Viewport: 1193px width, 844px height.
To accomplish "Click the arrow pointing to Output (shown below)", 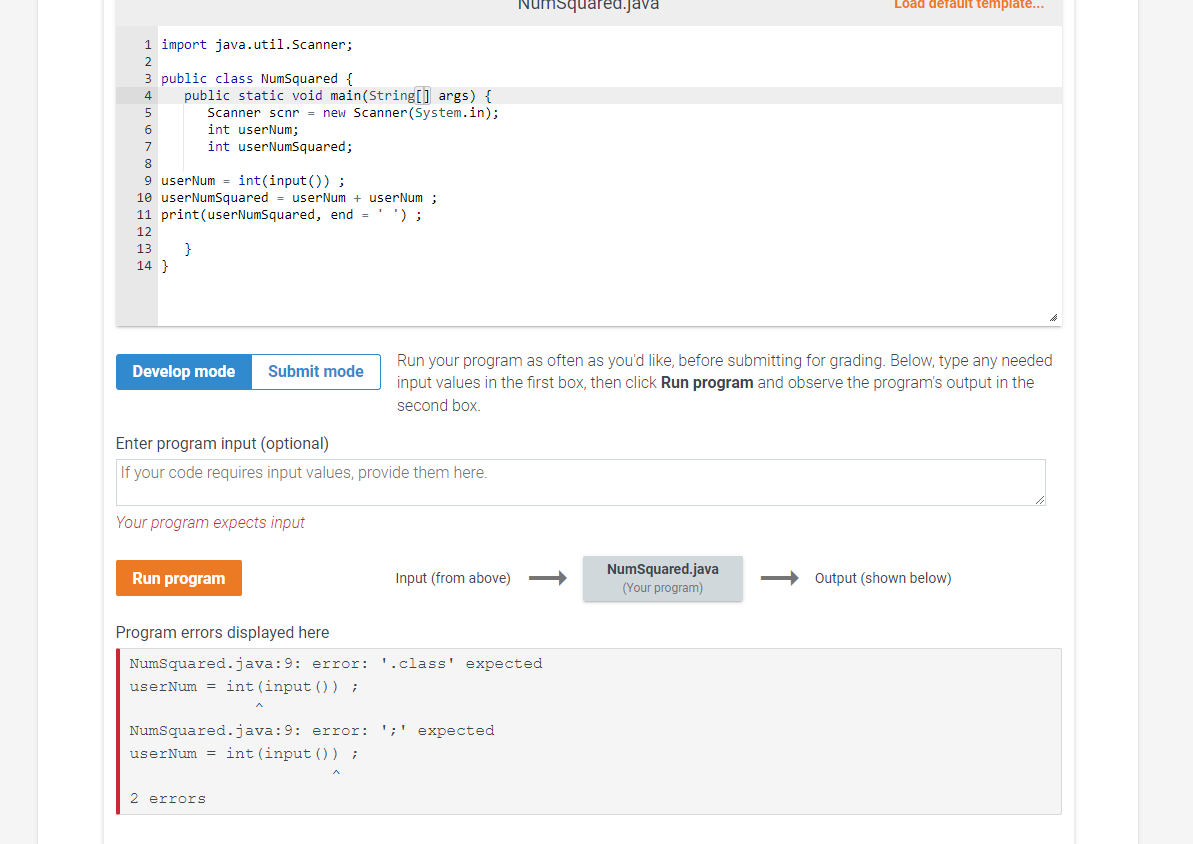I will tap(780, 578).
